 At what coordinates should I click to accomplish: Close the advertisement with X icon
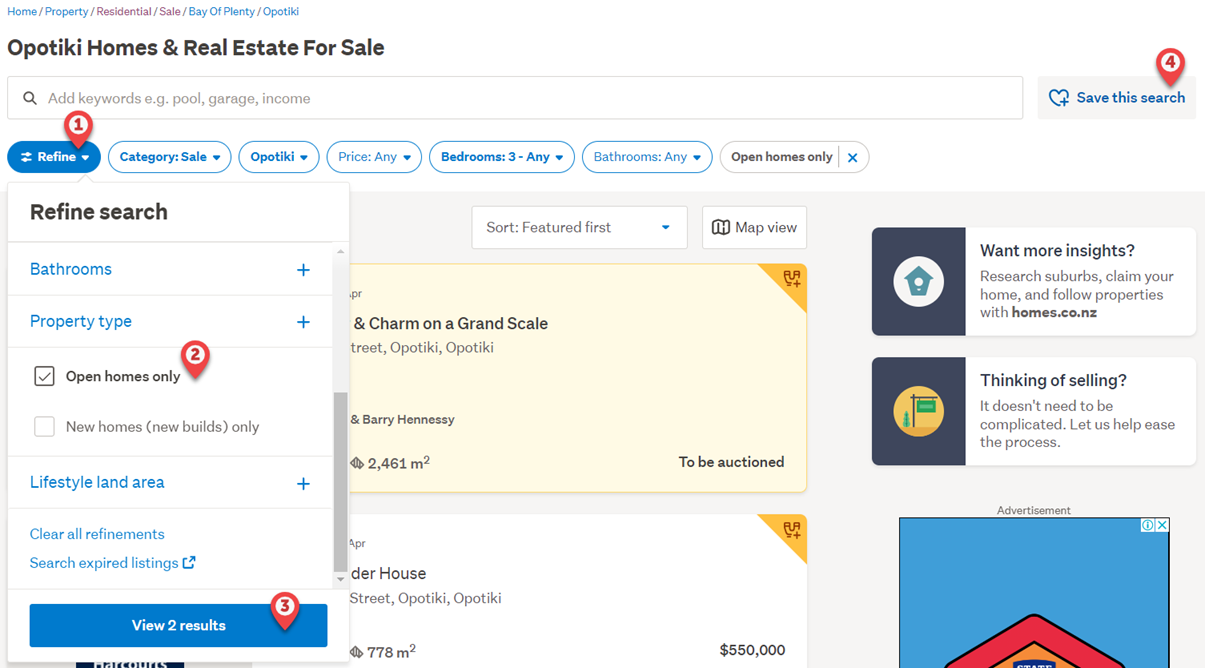(1162, 525)
